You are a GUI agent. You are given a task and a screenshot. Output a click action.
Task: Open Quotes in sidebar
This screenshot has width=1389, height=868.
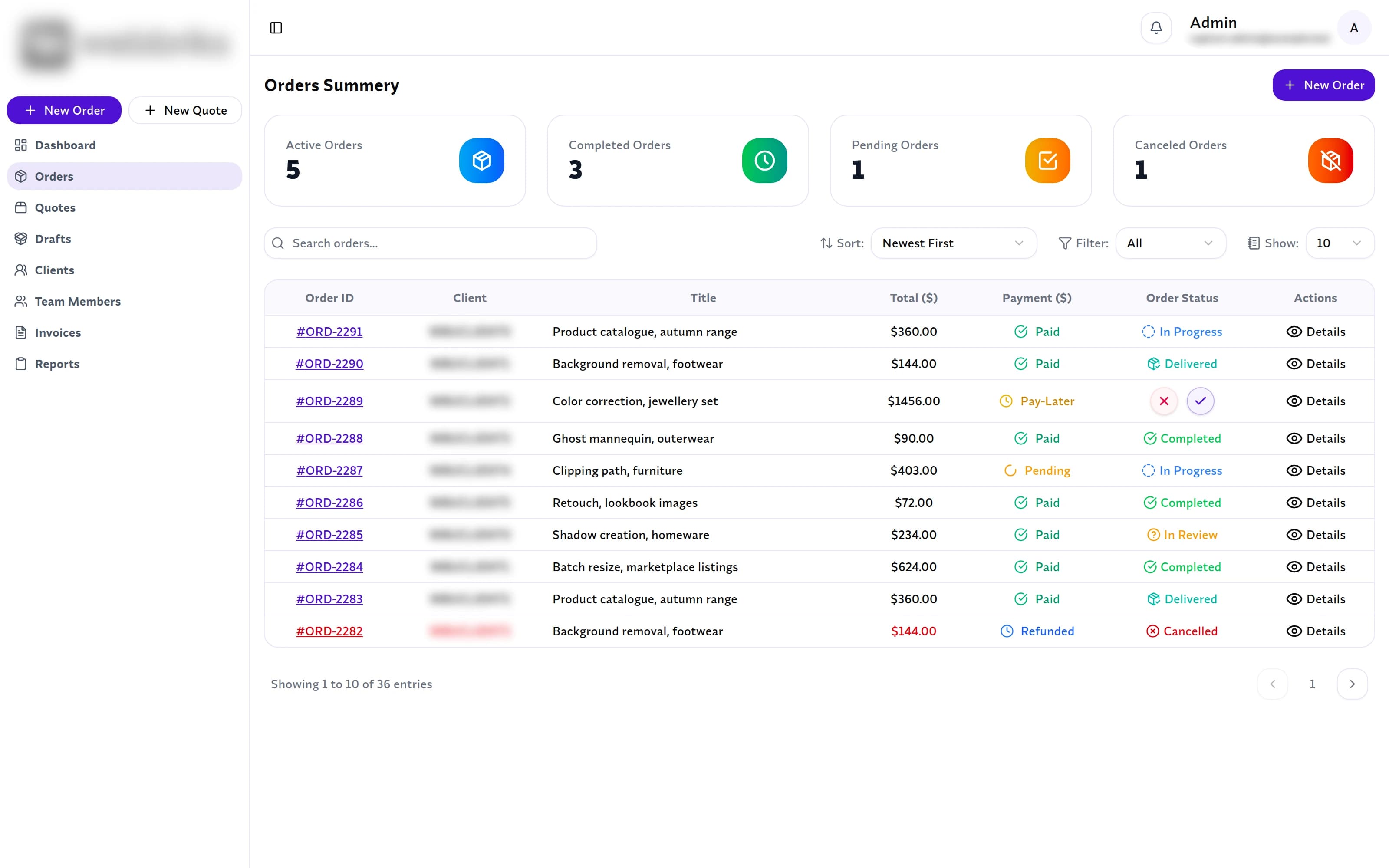[125, 208]
